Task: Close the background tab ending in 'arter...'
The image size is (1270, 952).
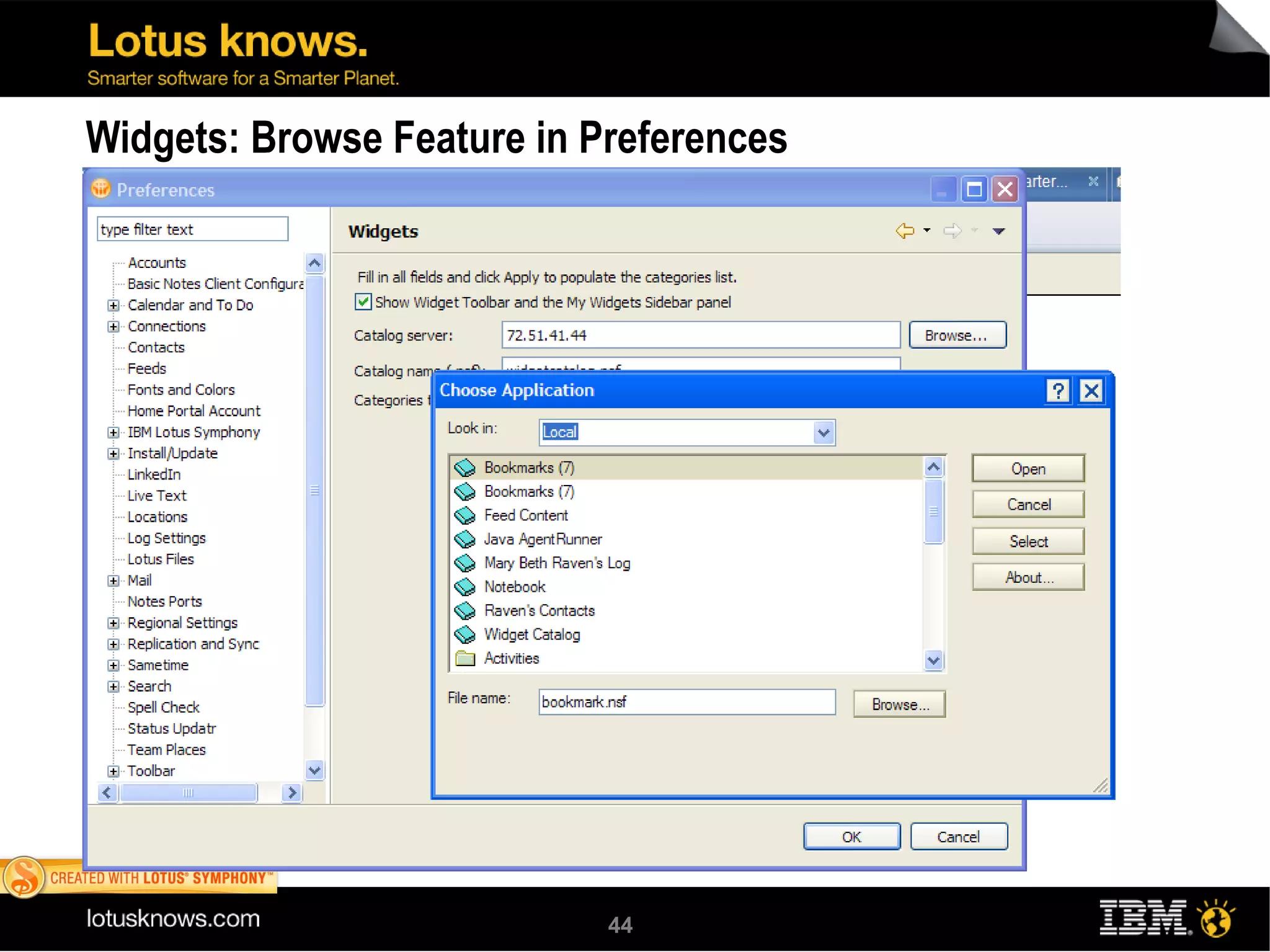Action: coord(1093,180)
